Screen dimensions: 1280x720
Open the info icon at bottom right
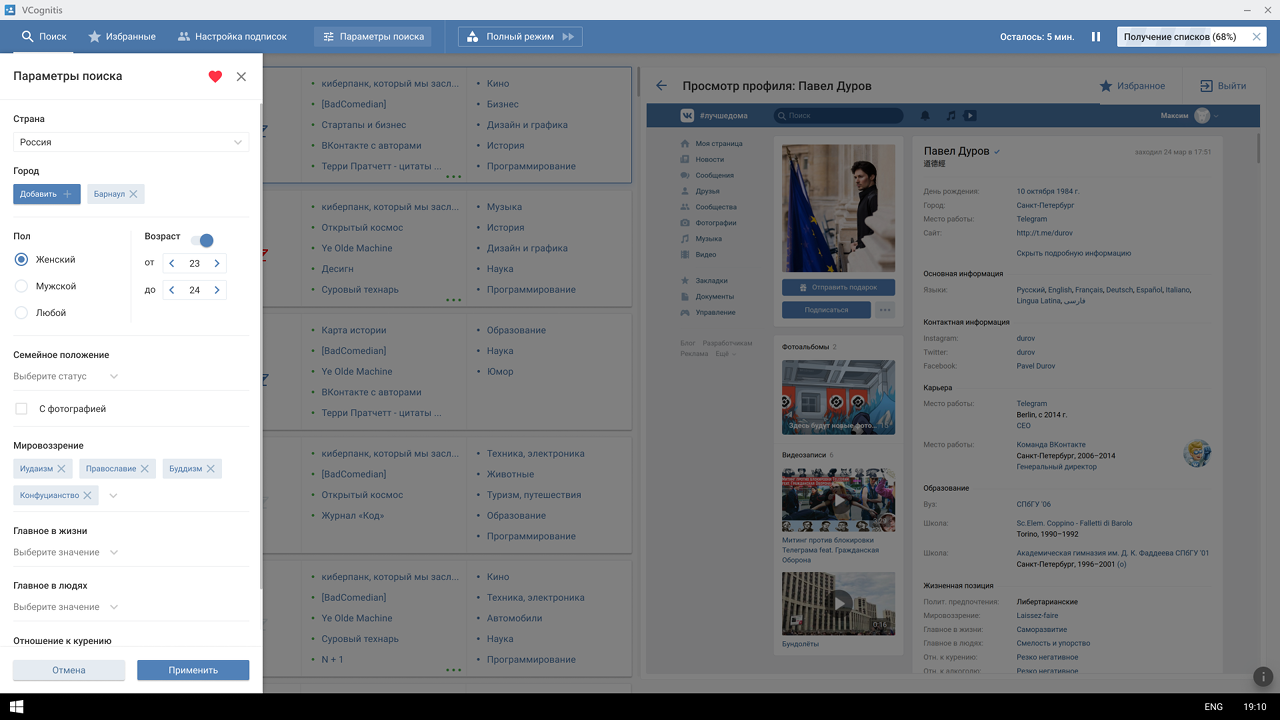click(x=1263, y=676)
